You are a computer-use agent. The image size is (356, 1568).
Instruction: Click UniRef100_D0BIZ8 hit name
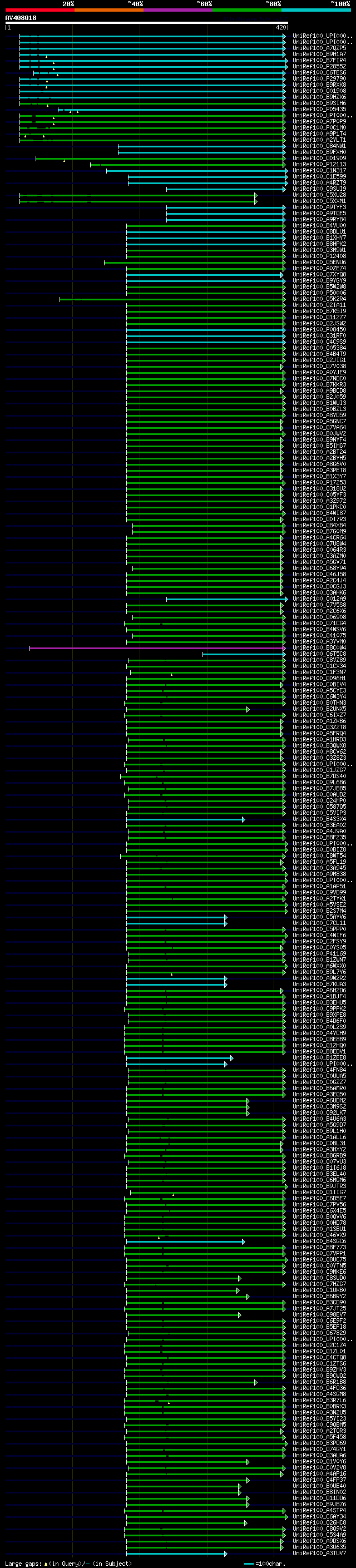[319, 850]
